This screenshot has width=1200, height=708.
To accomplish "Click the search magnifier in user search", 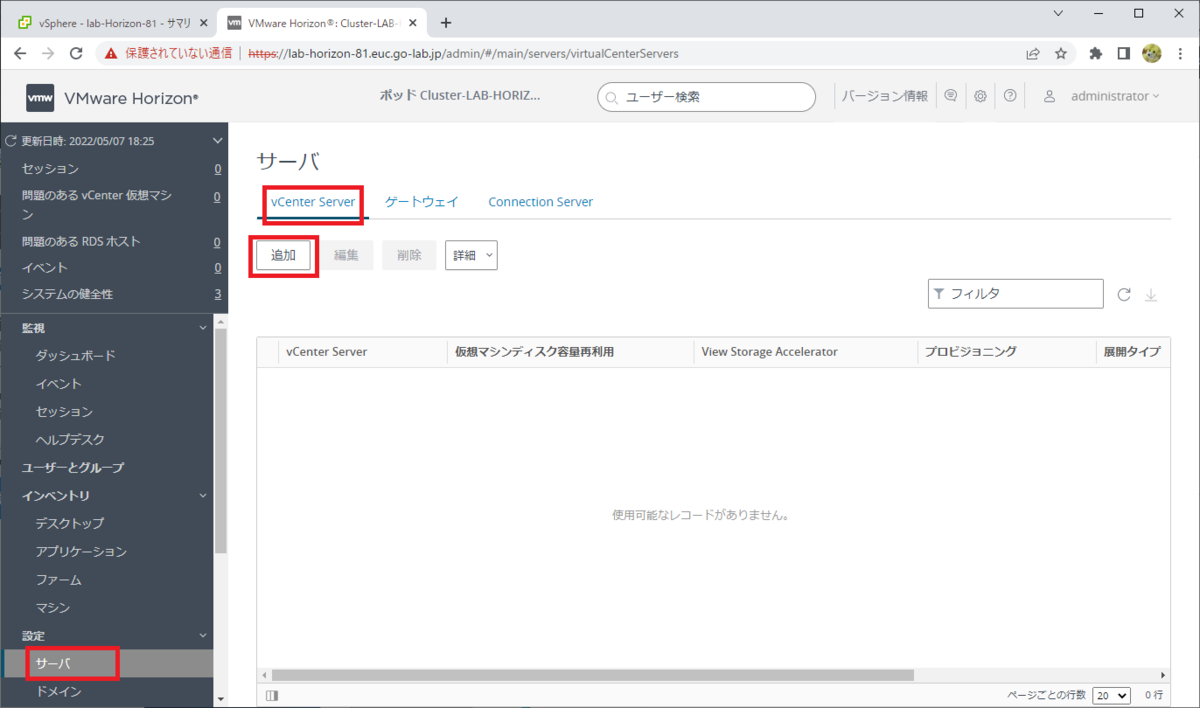I will point(612,97).
